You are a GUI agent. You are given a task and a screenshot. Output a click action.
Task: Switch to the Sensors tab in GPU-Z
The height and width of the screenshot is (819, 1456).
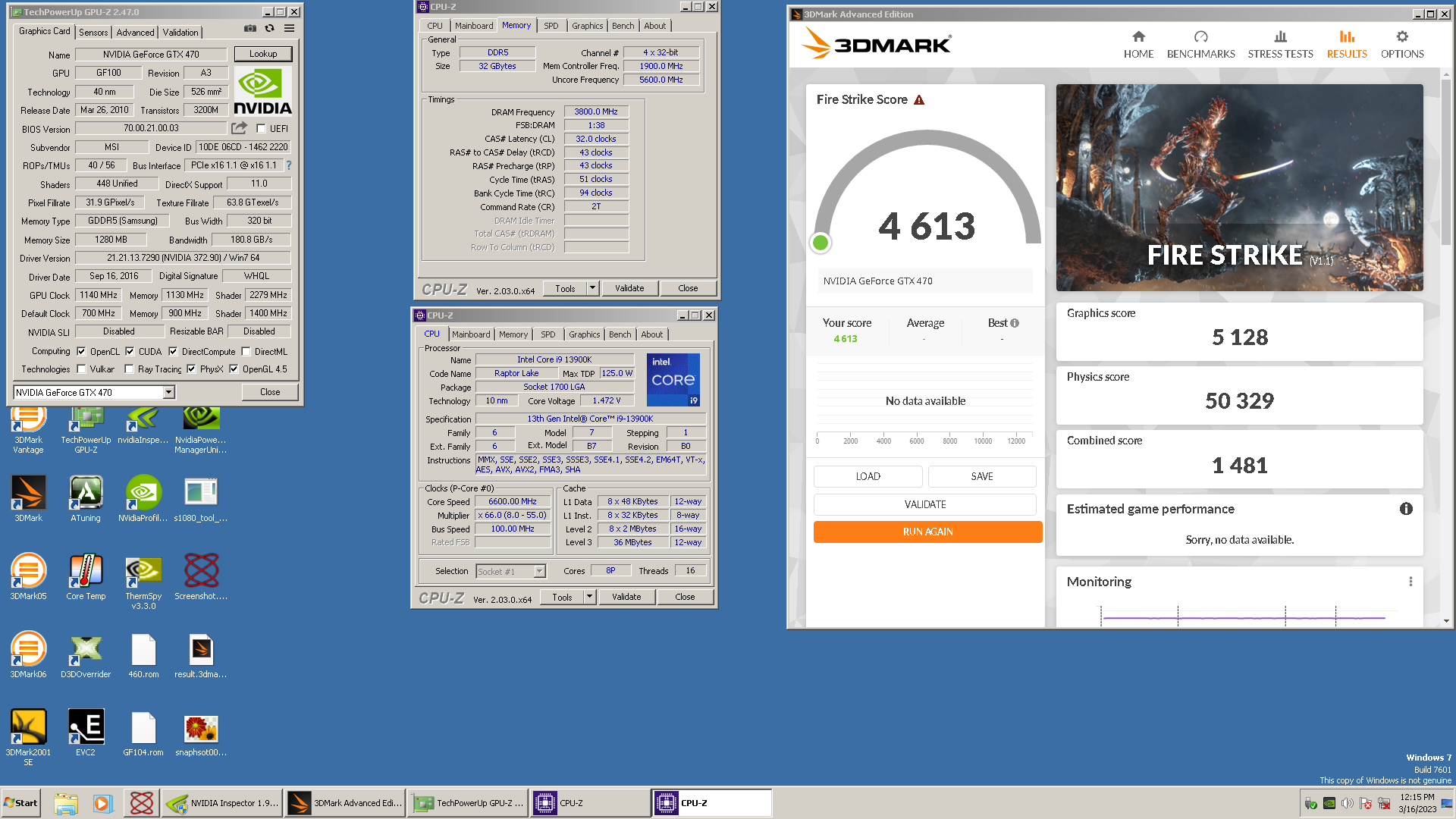(x=93, y=33)
